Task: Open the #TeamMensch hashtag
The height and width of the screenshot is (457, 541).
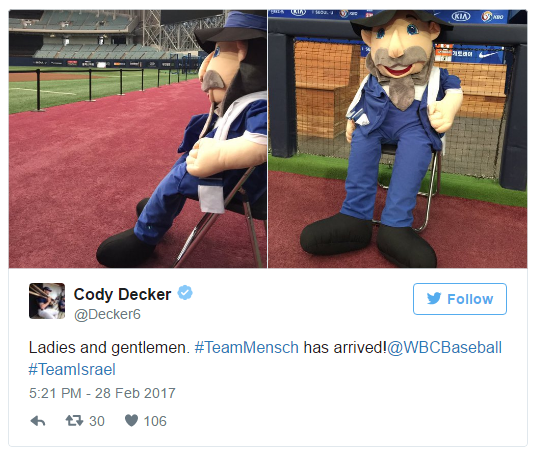Action: pyautogui.click(x=246, y=347)
